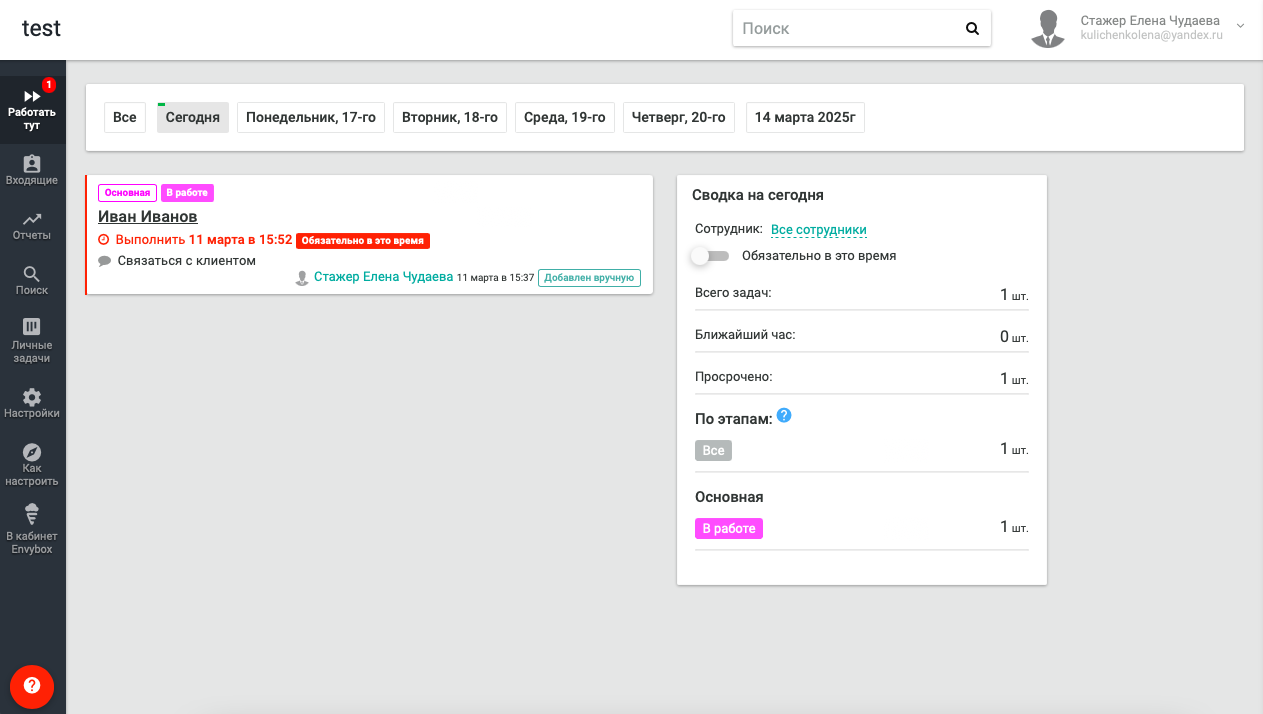
Task: Click the pink В работе stage badge in summary
Action: 728,528
